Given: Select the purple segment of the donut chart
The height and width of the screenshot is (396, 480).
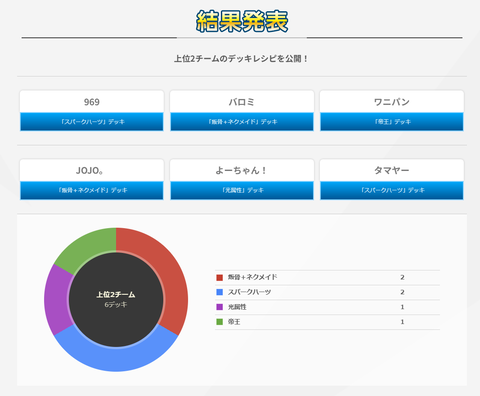Looking at the screenshot, I should [x=57, y=299].
